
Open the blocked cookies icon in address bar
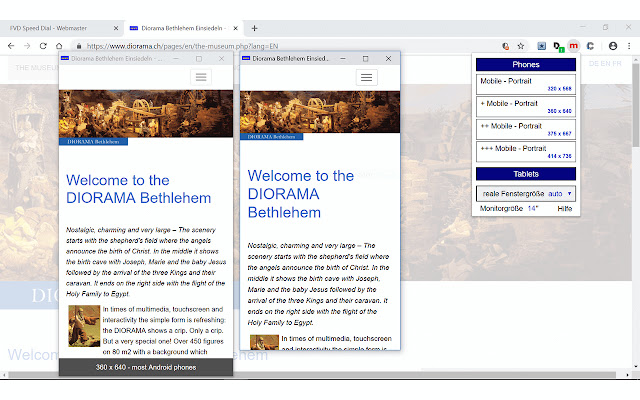pyautogui.click(x=505, y=46)
